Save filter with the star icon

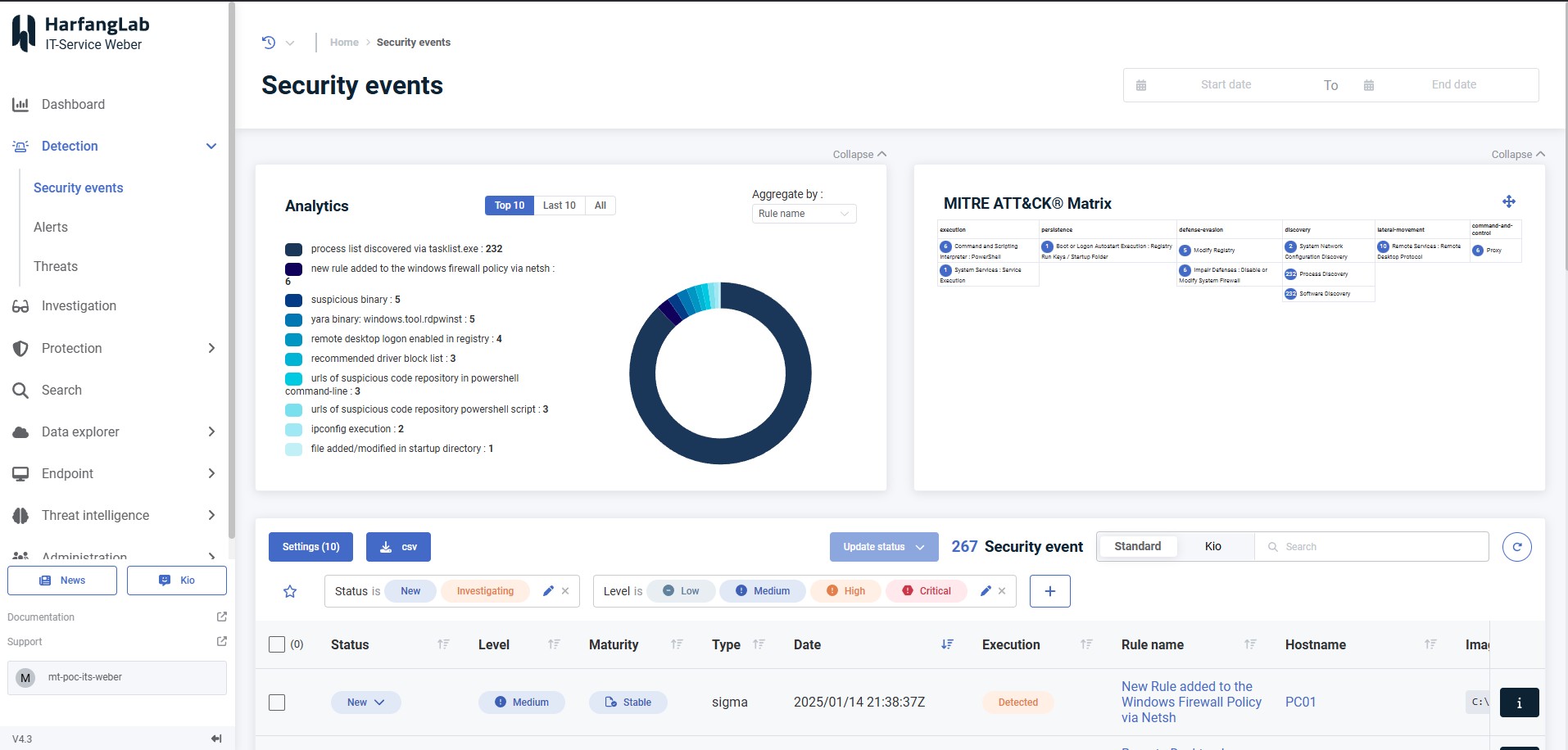(290, 591)
